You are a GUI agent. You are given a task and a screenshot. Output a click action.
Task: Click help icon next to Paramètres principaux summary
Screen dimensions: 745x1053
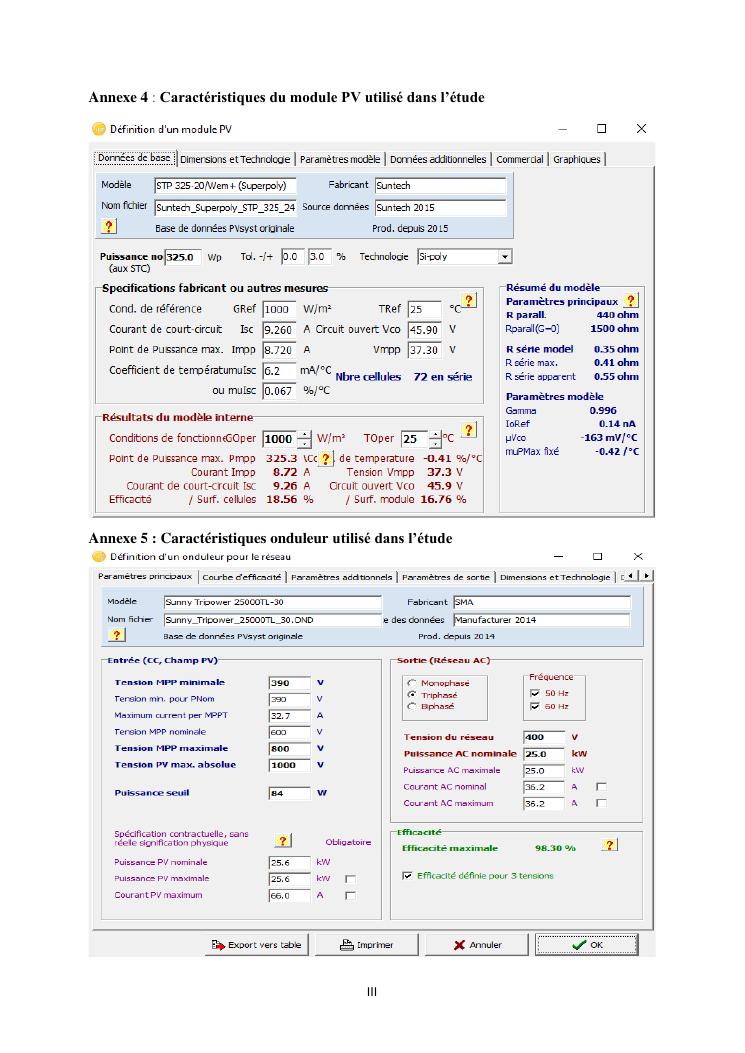coord(630,300)
